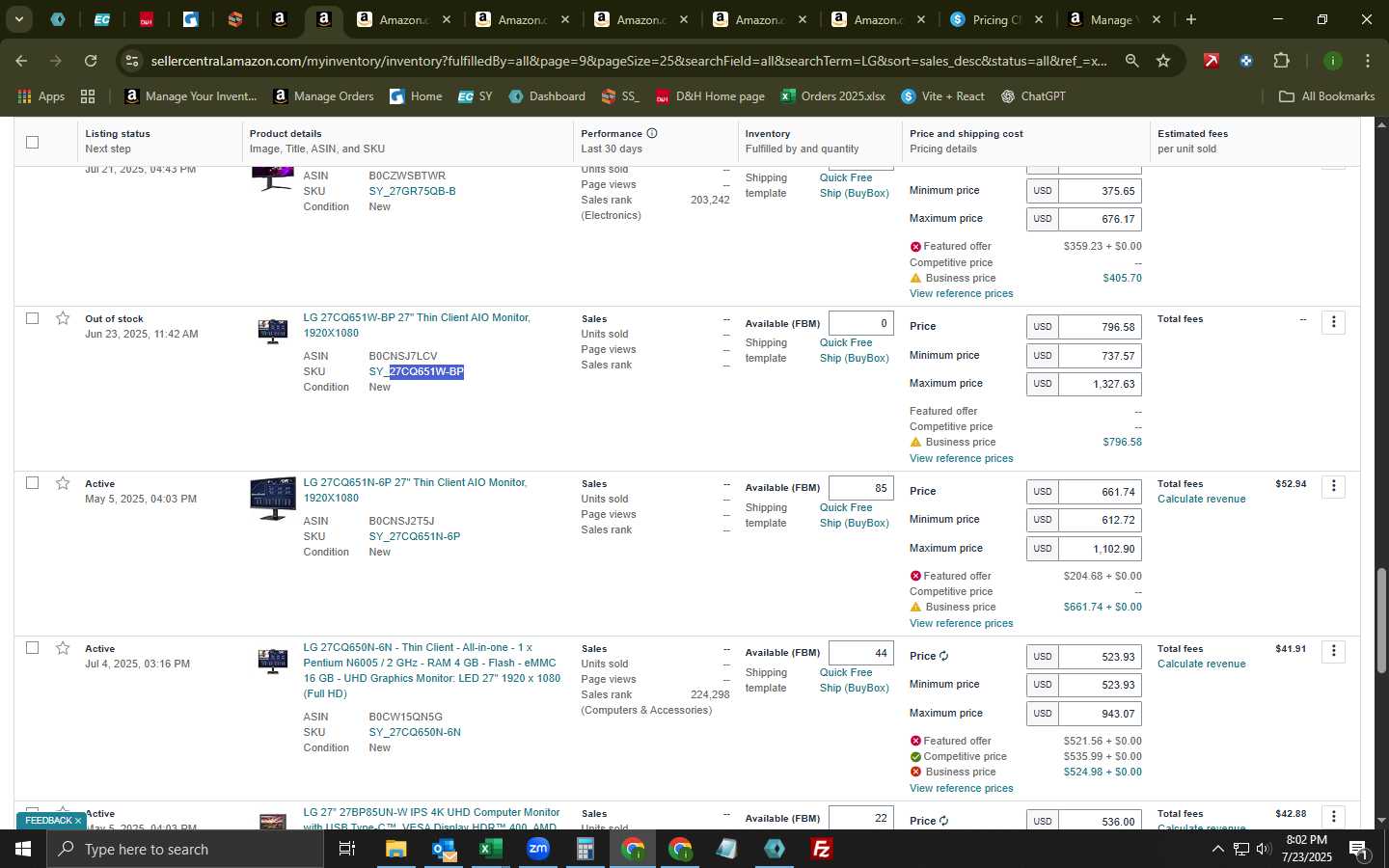The height and width of the screenshot is (868, 1389).
Task: Switch to the Manage tab
Action: [1113, 19]
